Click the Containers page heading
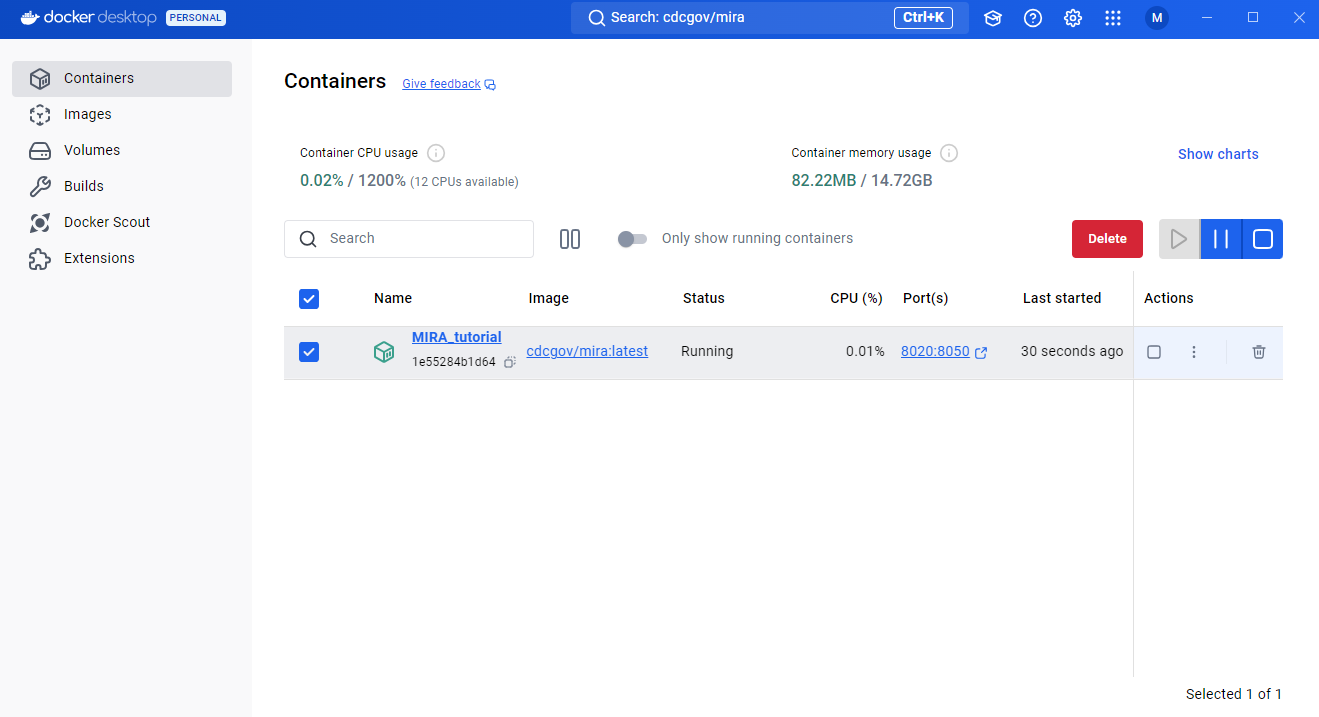 pos(335,81)
